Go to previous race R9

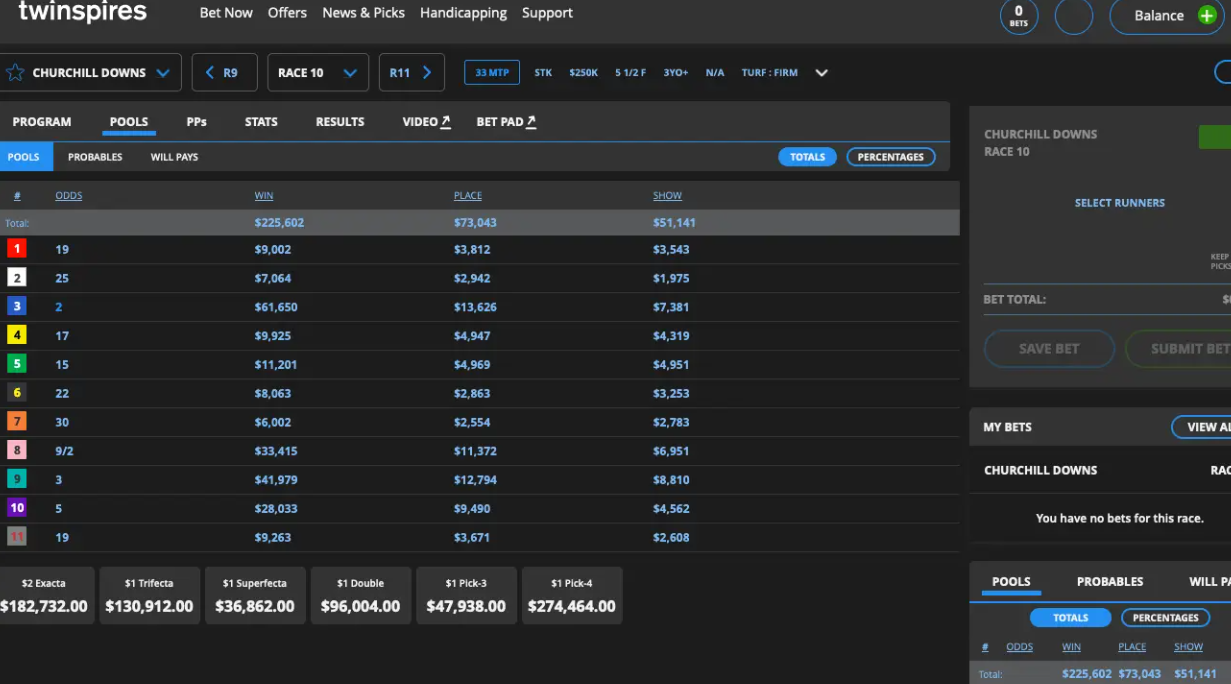tap(225, 73)
